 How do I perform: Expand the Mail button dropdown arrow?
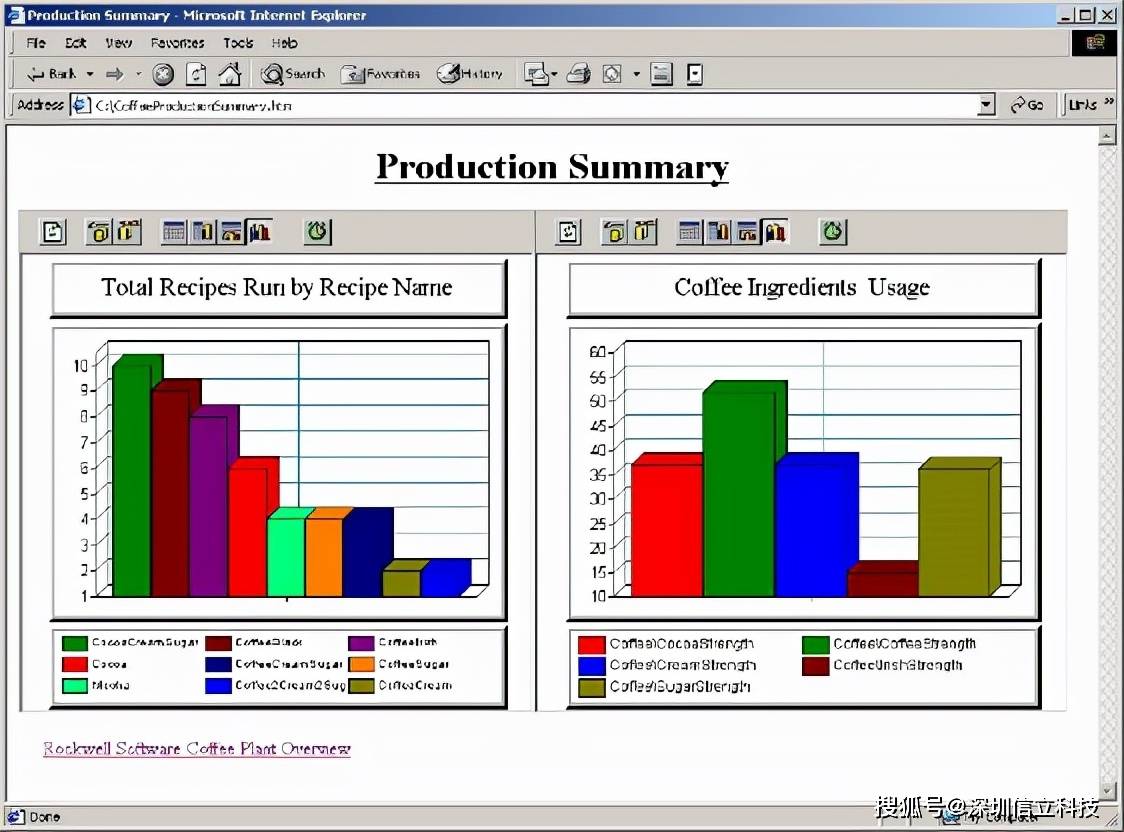[554, 74]
